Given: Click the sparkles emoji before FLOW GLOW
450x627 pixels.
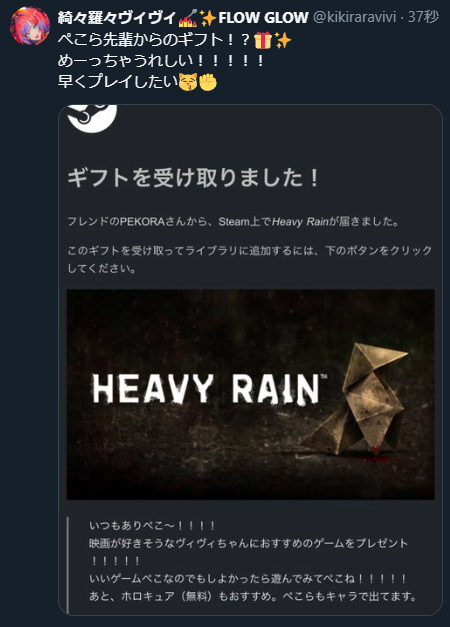Looking at the screenshot, I should (x=208, y=18).
